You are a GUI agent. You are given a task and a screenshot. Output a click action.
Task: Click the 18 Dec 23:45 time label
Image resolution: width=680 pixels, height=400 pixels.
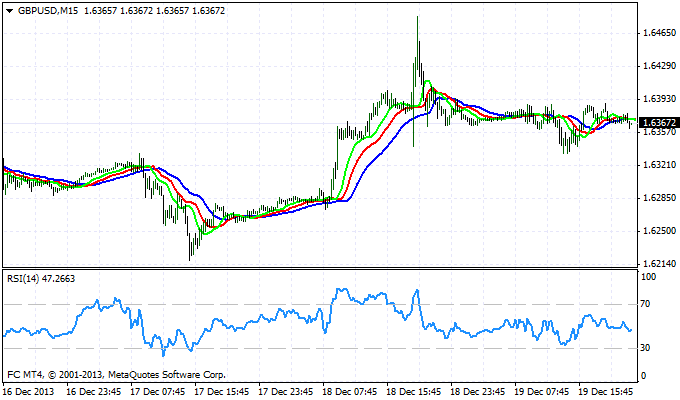pyautogui.click(x=478, y=392)
